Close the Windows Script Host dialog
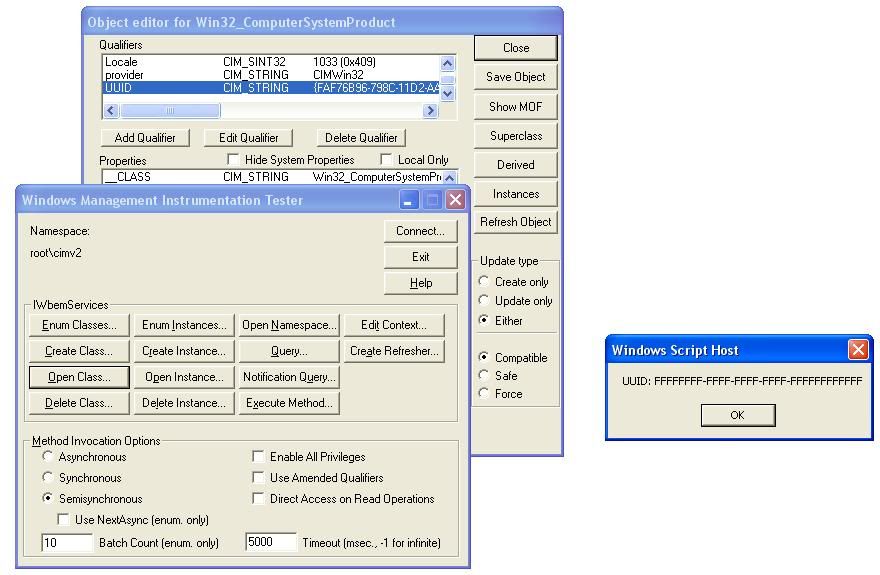Screen dimensions: 880x575 coord(857,350)
